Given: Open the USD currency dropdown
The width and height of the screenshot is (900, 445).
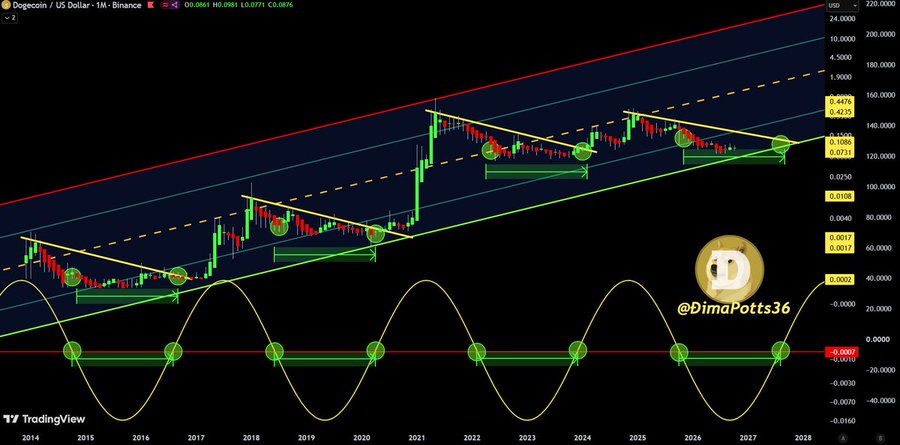Looking at the screenshot, I should click(x=843, y=5).
